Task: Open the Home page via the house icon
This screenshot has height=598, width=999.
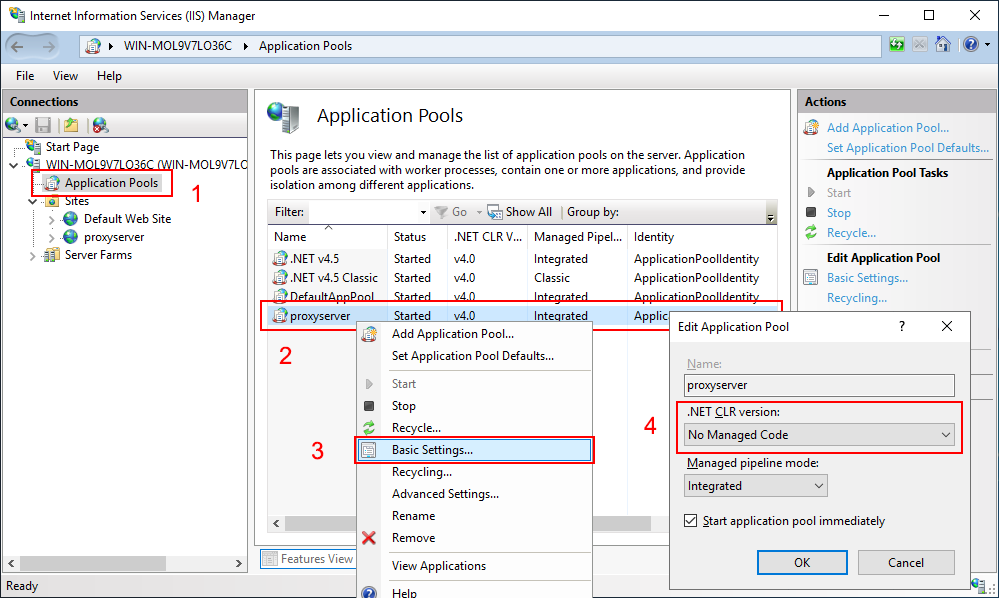Action: pos(943,45)
